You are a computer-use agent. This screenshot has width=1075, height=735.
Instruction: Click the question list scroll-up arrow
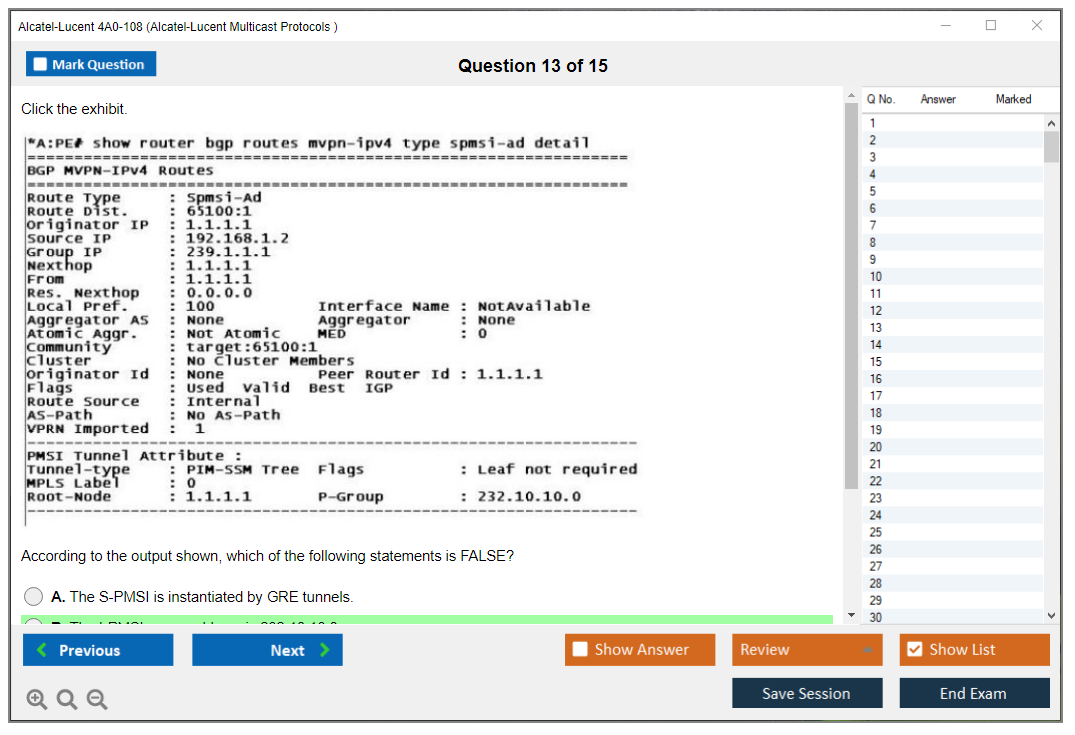point(1051,123)
